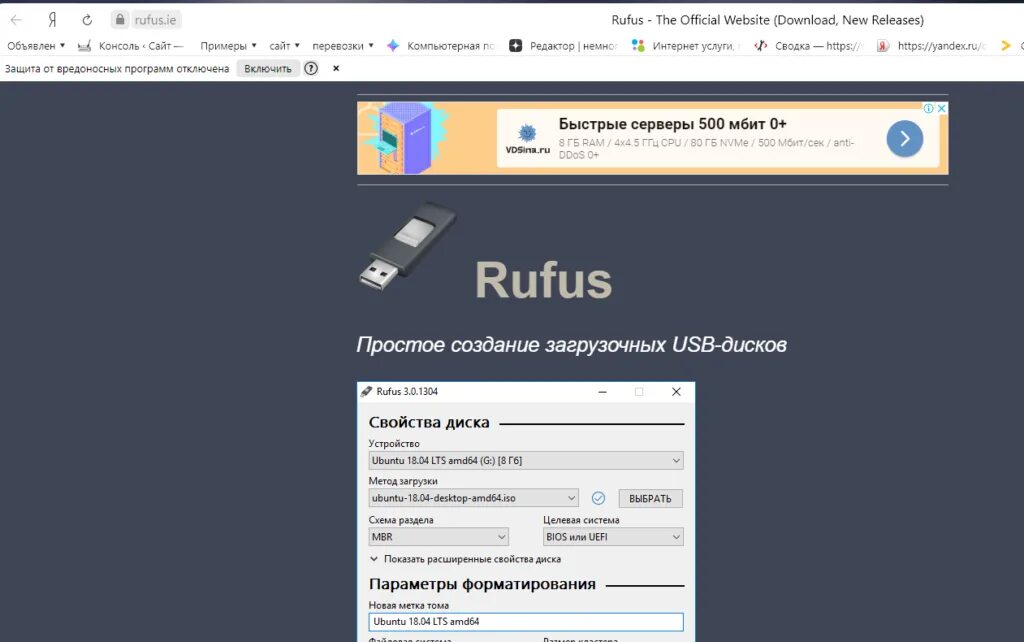Close the VDSina advertisement
This screenshot has width=1024, height=642.
(941, 108)
